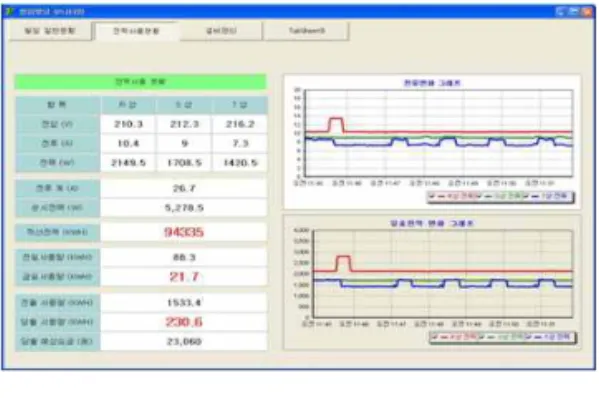Open the app icon in the title bar
The width and height of the screenshot is (599, 398).
10,11
